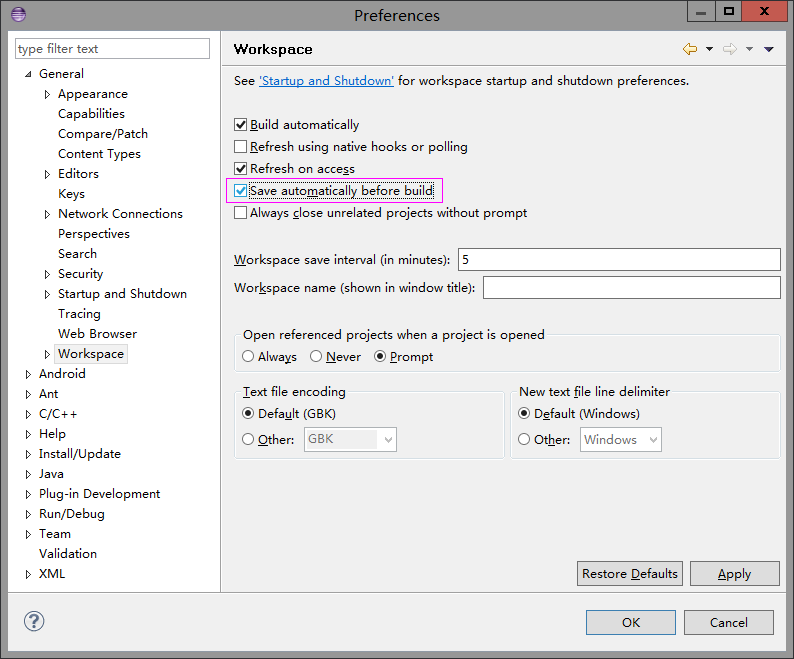Click the Restore Defaults button

[x=630, y=573]
